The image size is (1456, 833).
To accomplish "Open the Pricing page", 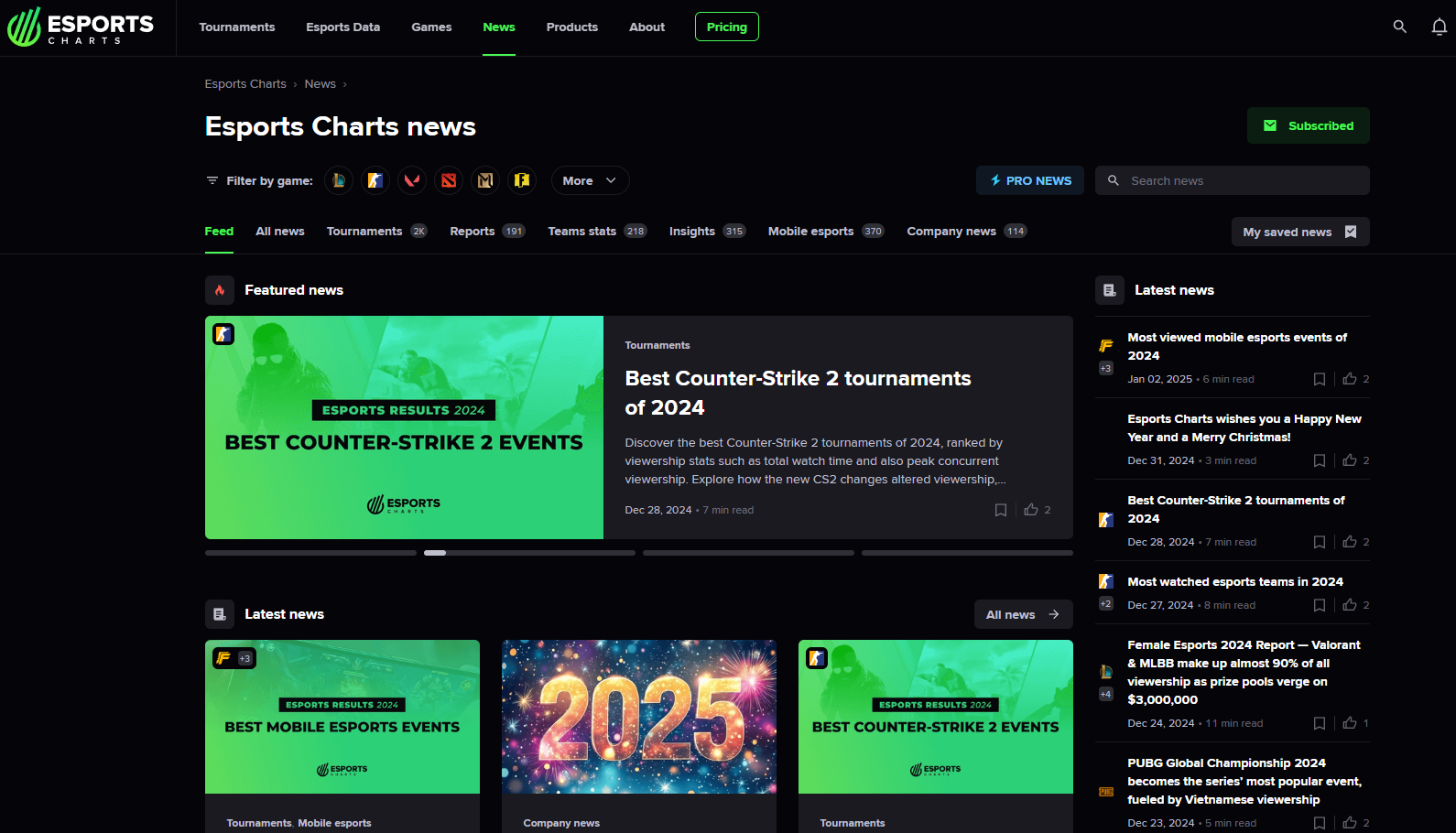I will 727,27.
